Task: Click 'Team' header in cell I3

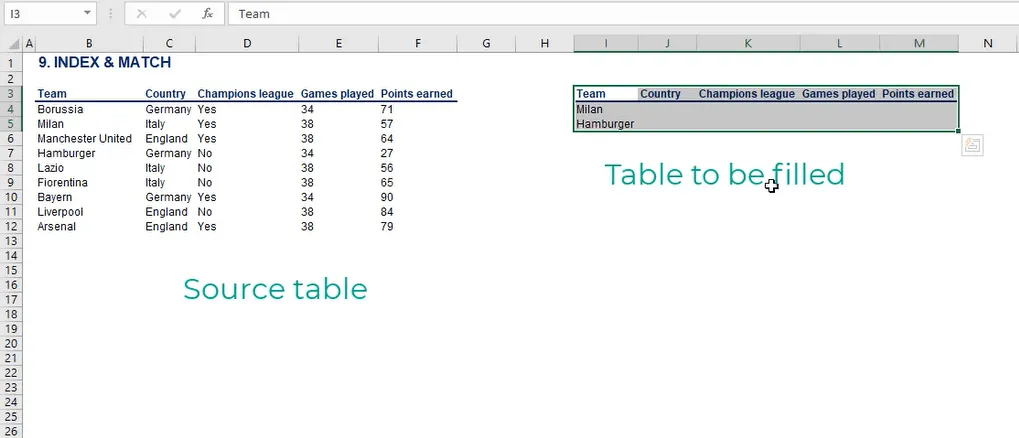Action: click(591, 94)
